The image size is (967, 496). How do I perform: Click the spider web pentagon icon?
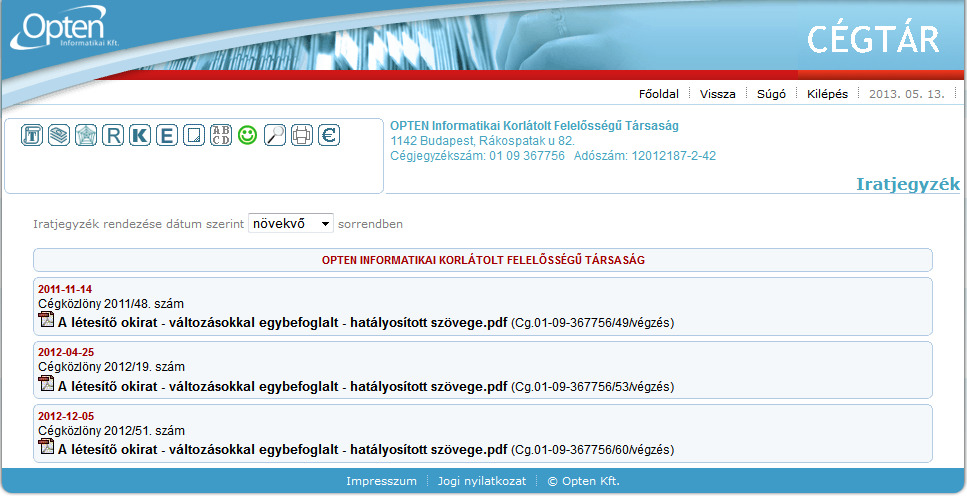tap(86, 135)
